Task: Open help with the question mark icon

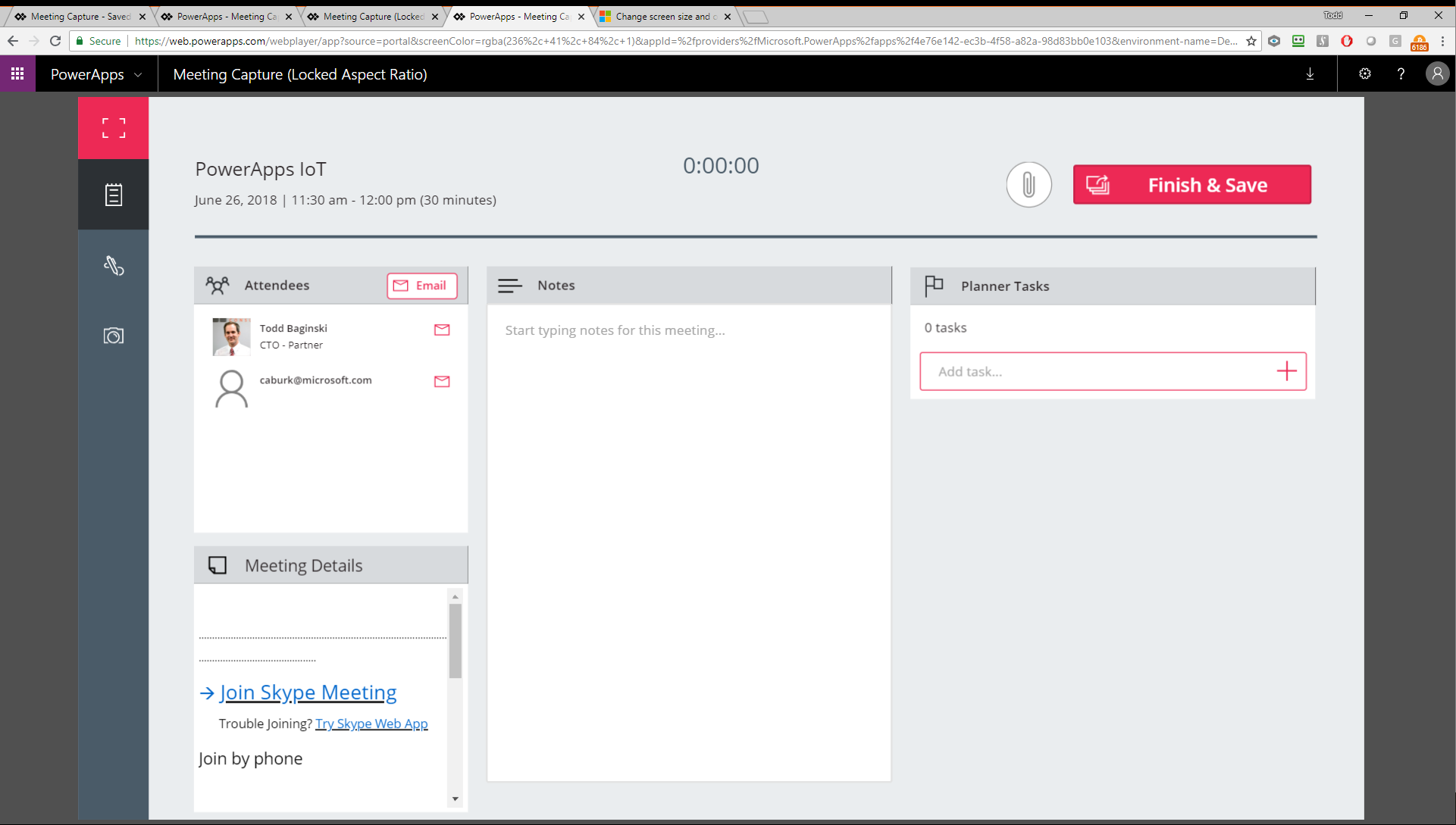Action: click(x=1401, y=73)
